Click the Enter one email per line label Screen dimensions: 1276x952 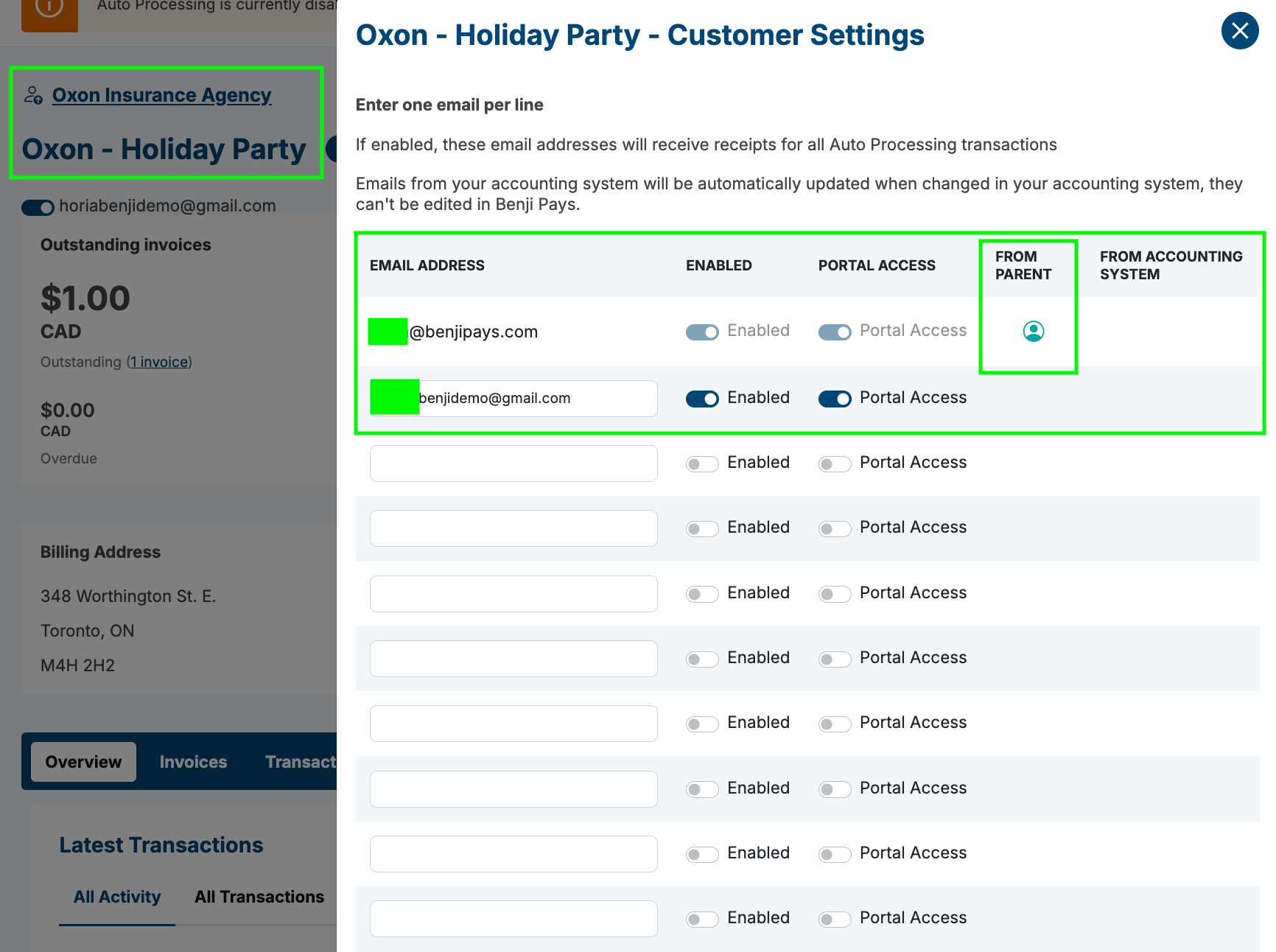point(449,105)
